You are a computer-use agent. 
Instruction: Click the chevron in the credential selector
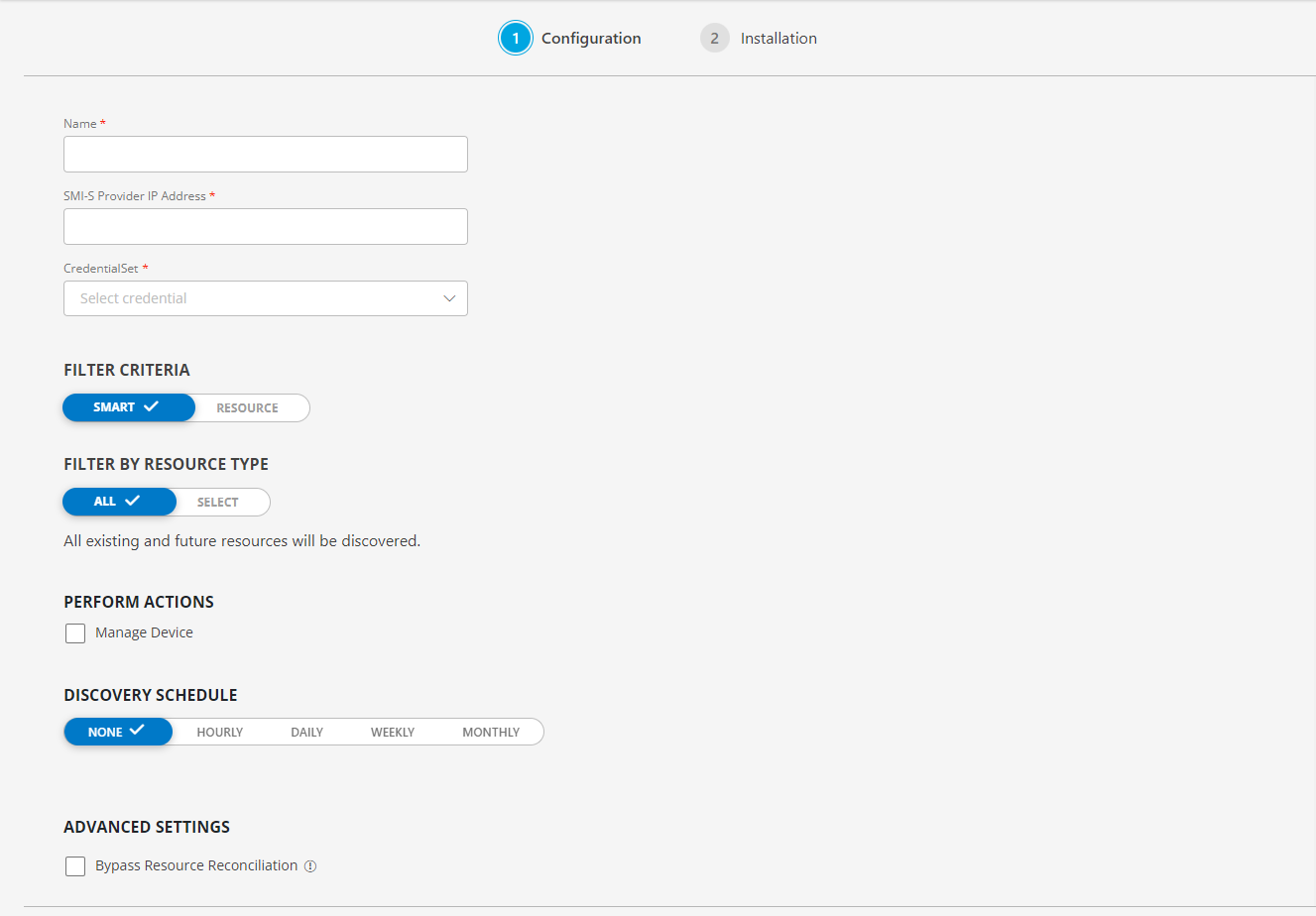point(449,298)
